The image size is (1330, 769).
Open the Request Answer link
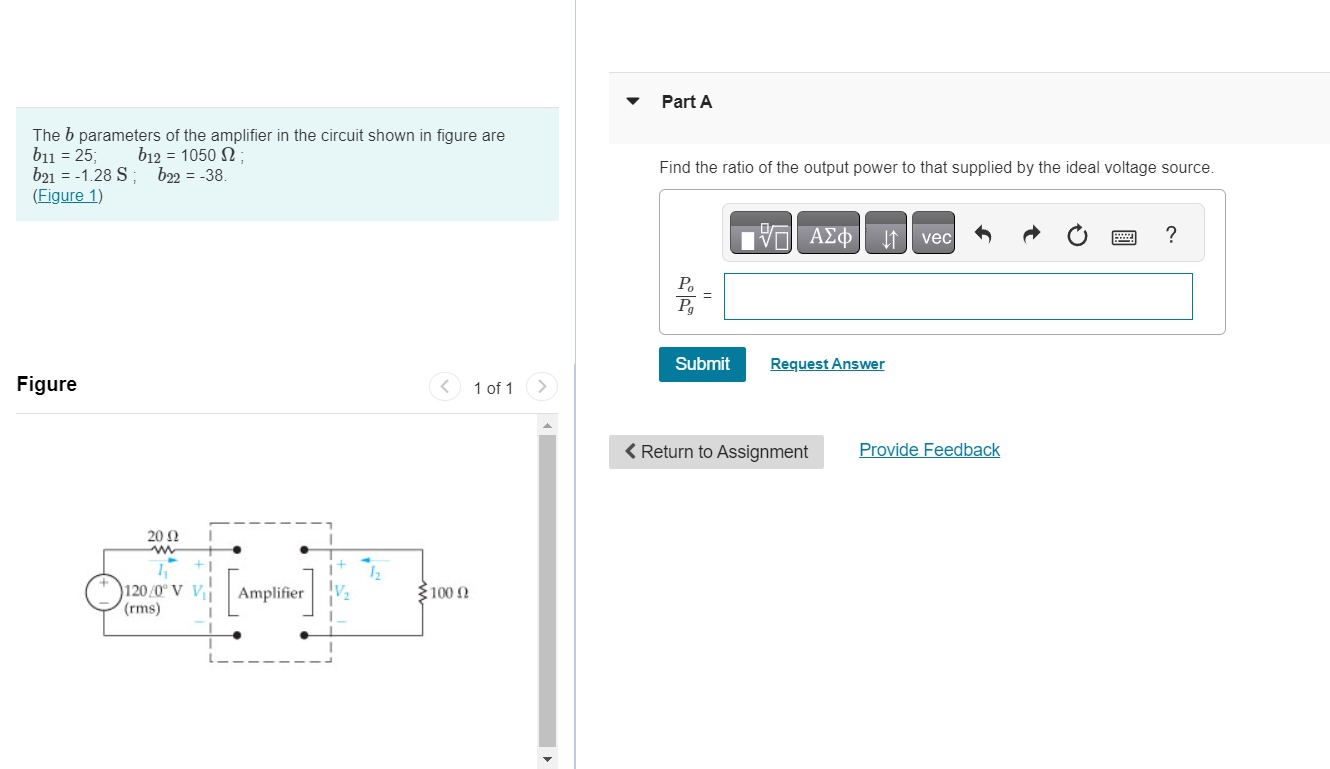coord(826,363)
